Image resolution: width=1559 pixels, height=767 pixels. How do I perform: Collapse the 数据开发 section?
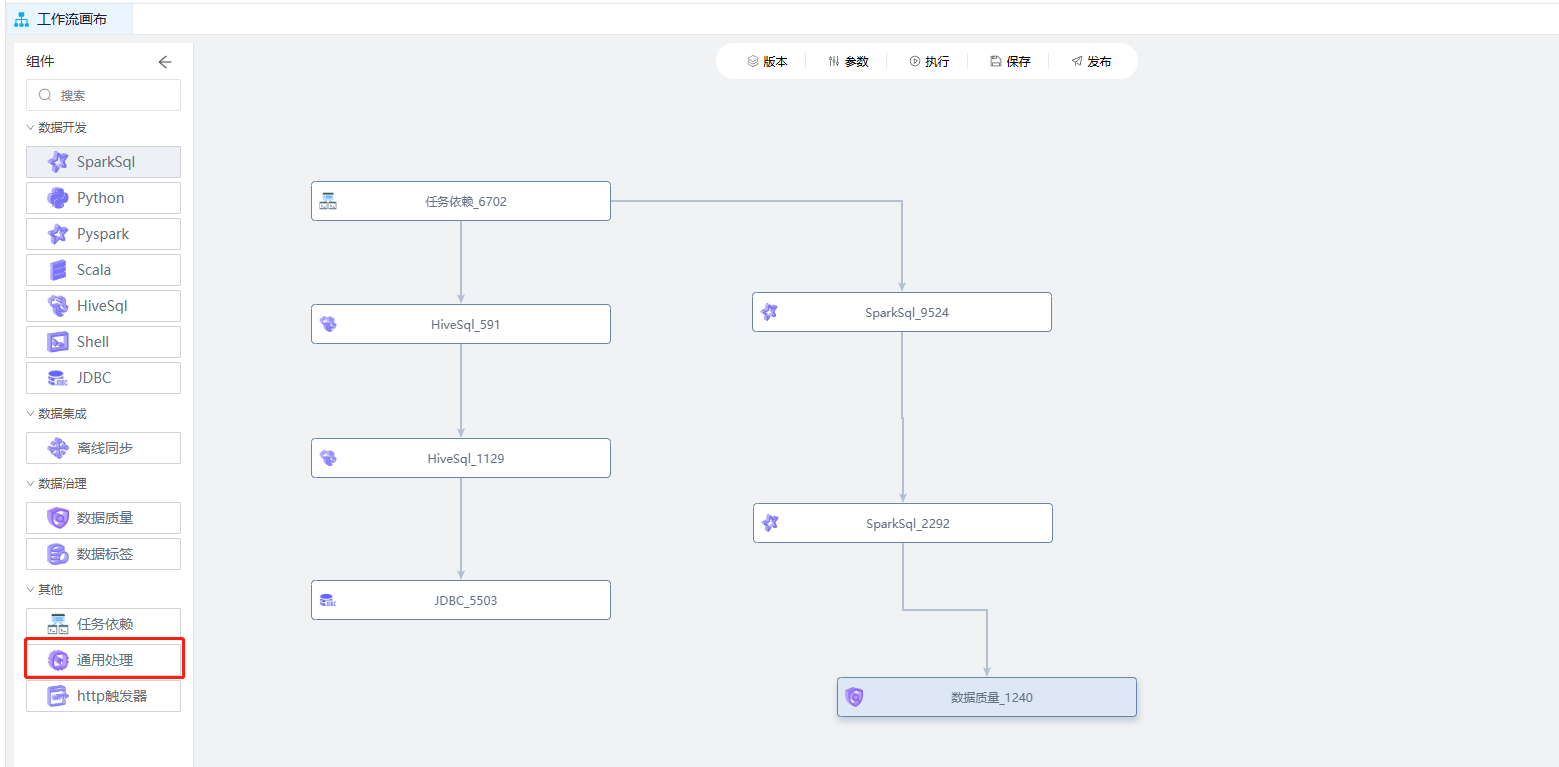tap(57, 128)
